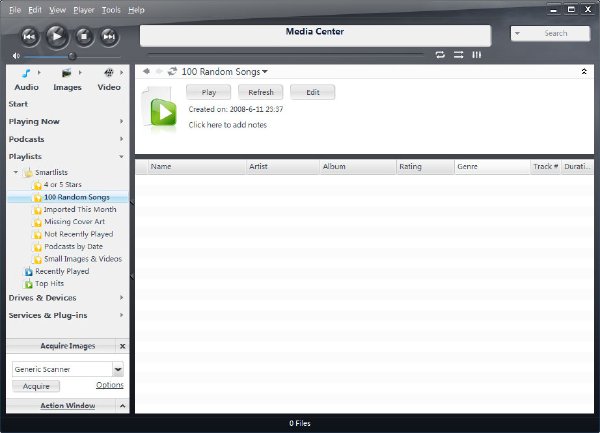Open the Help menu
Viewport: 600px width, 433px height.
click(x=136, y=10)
